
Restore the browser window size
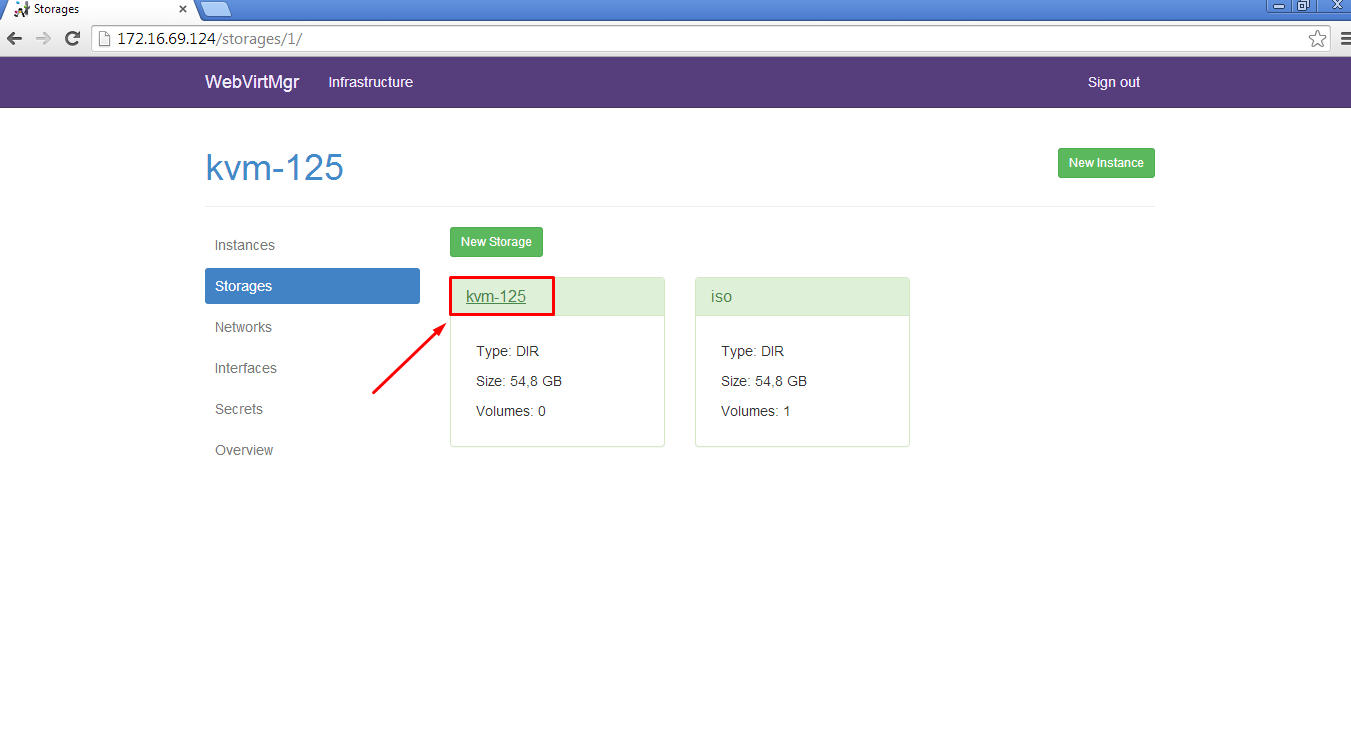point(1303,5)
